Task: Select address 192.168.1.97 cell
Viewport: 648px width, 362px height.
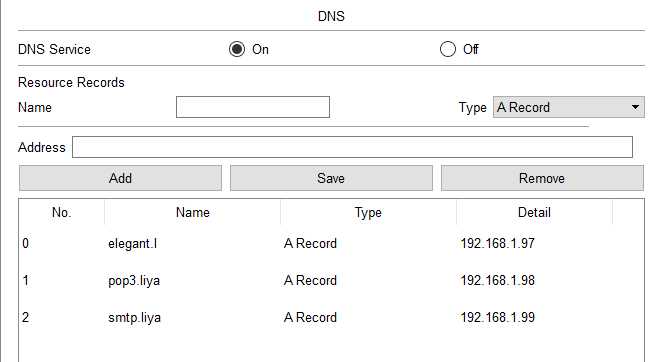Action: coord(498,243)
